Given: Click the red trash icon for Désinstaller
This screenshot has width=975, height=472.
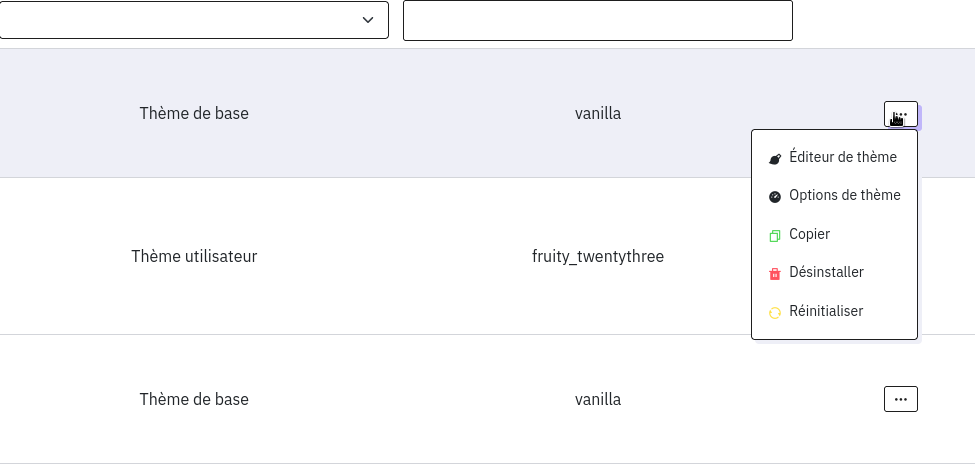Looking at the screenshot, I should pyautogui.click(x=774, y=274).
